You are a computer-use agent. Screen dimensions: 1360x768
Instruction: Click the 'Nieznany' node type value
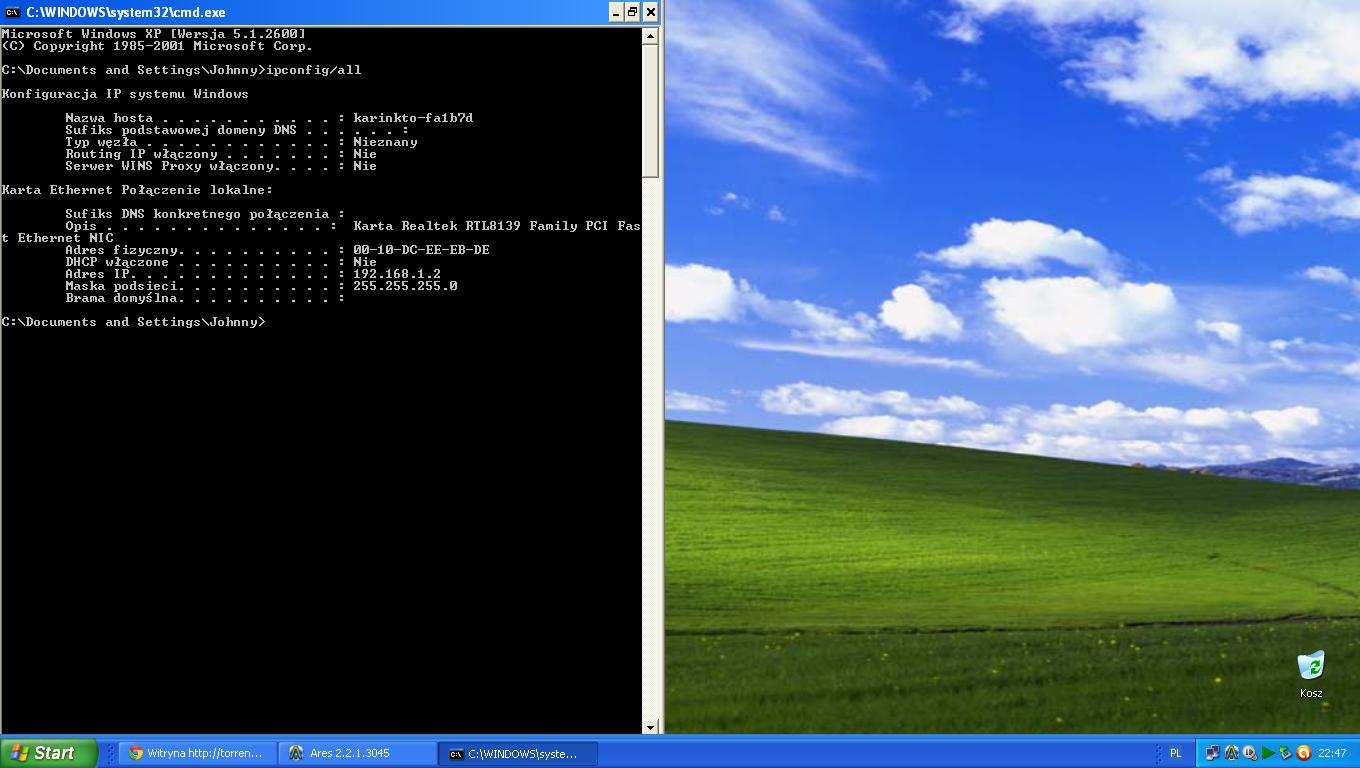coord(385,142)
